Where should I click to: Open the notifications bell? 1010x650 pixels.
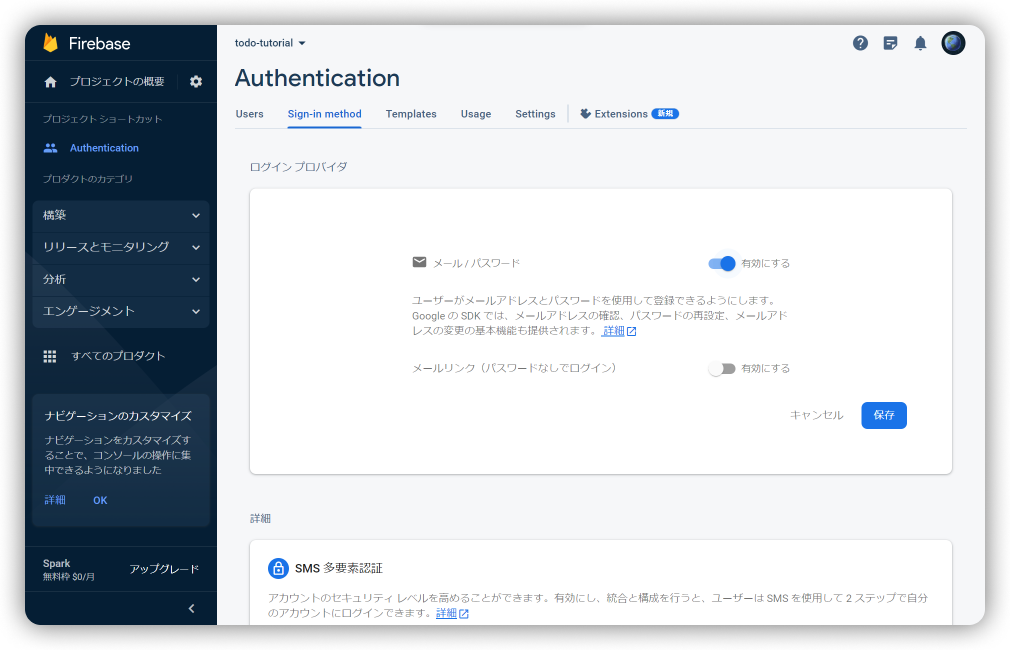[920, 43]
